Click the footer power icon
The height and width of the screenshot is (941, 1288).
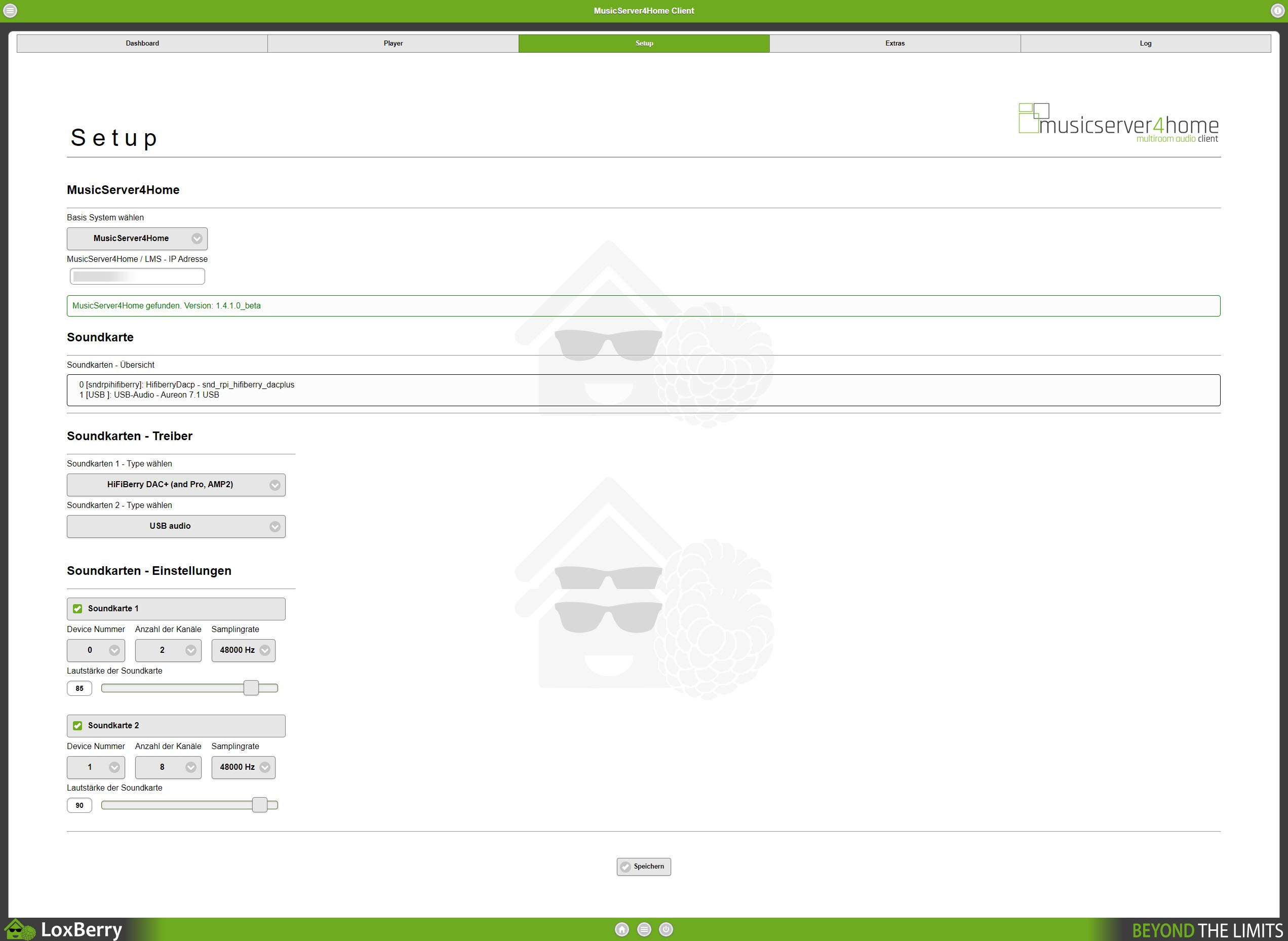(x=666, y=930)
